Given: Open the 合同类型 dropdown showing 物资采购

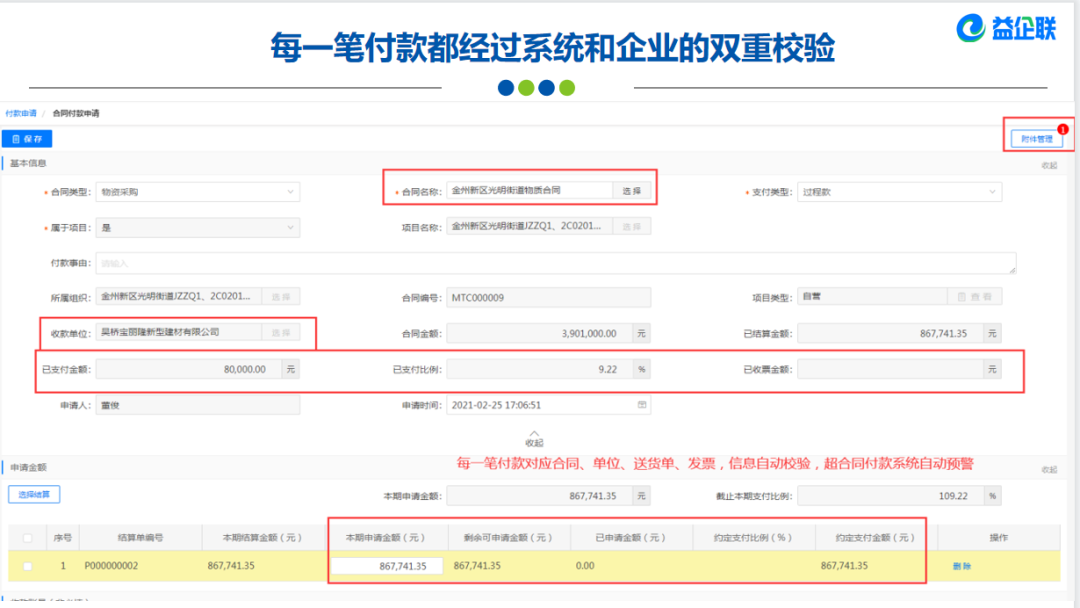Looking at the screenshot, I should pos(198,191).
